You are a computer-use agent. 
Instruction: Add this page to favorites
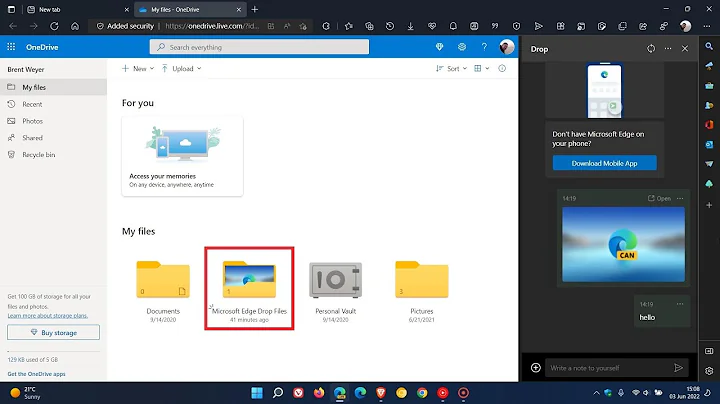click(x=303, y=26)
